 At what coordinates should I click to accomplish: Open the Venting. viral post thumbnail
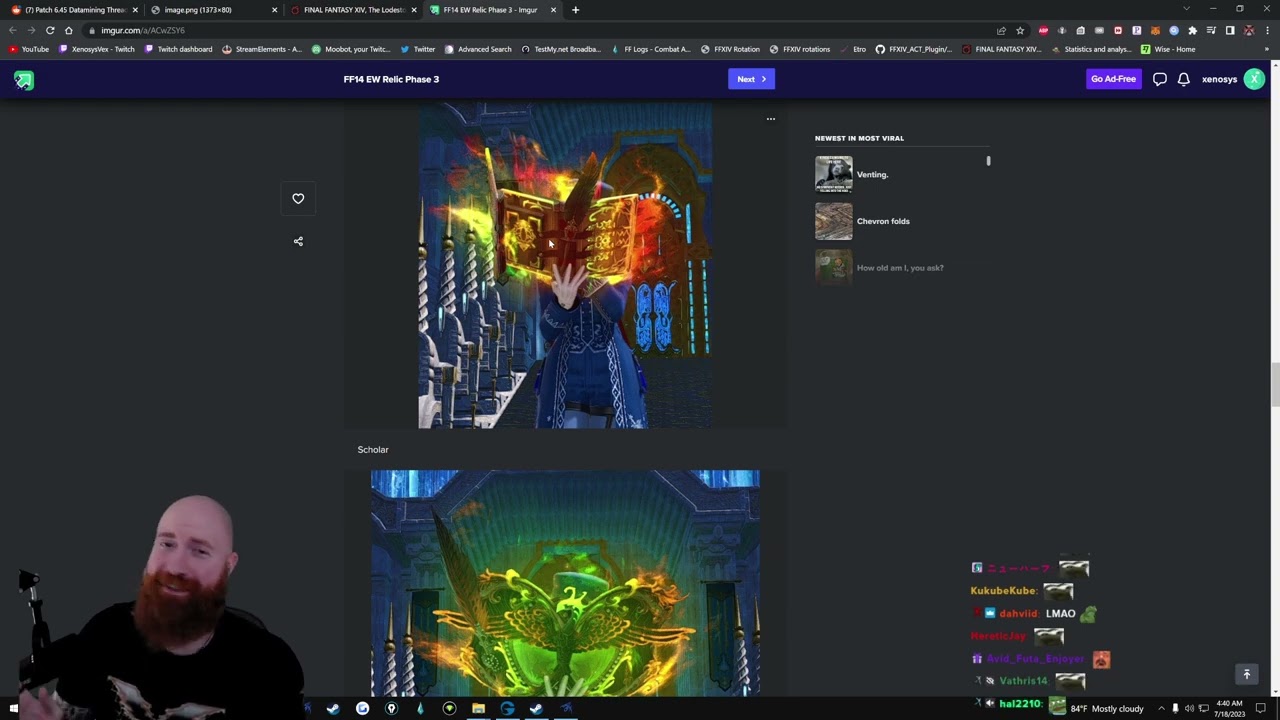click(x=833, y=174)
